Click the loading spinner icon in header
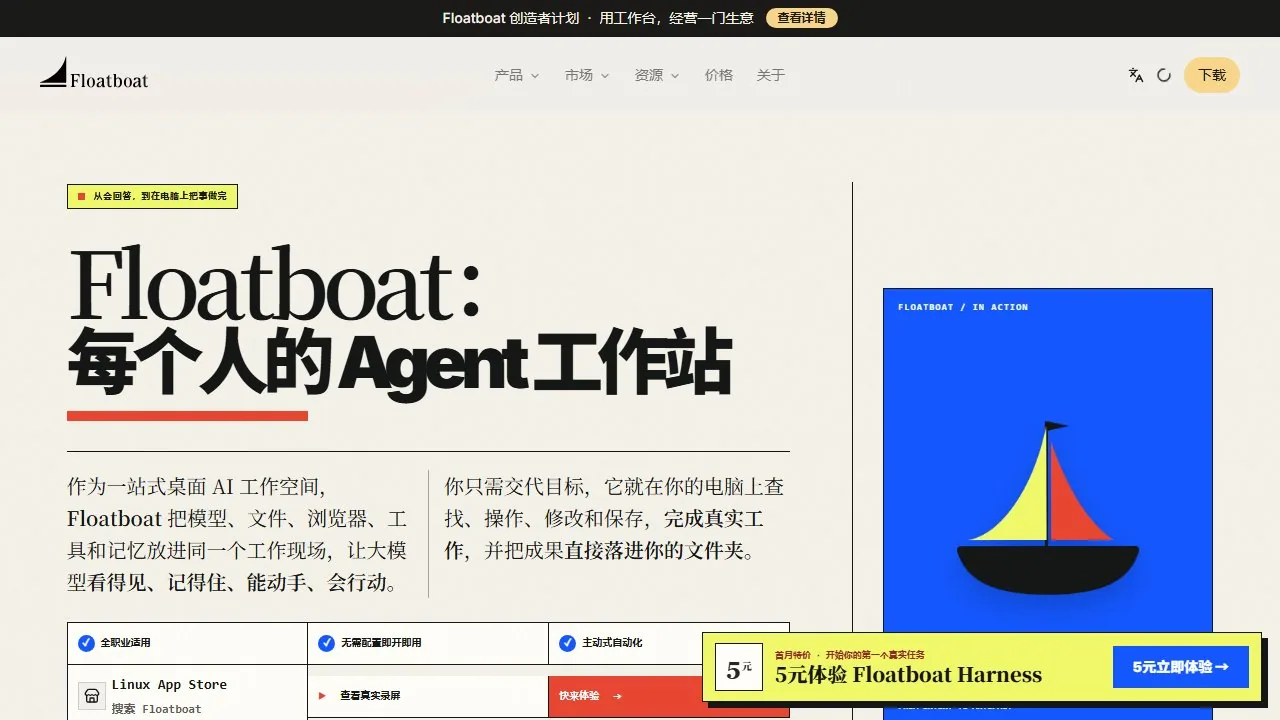Viewport: 1280px width, 720px height. pos(1164,75)
